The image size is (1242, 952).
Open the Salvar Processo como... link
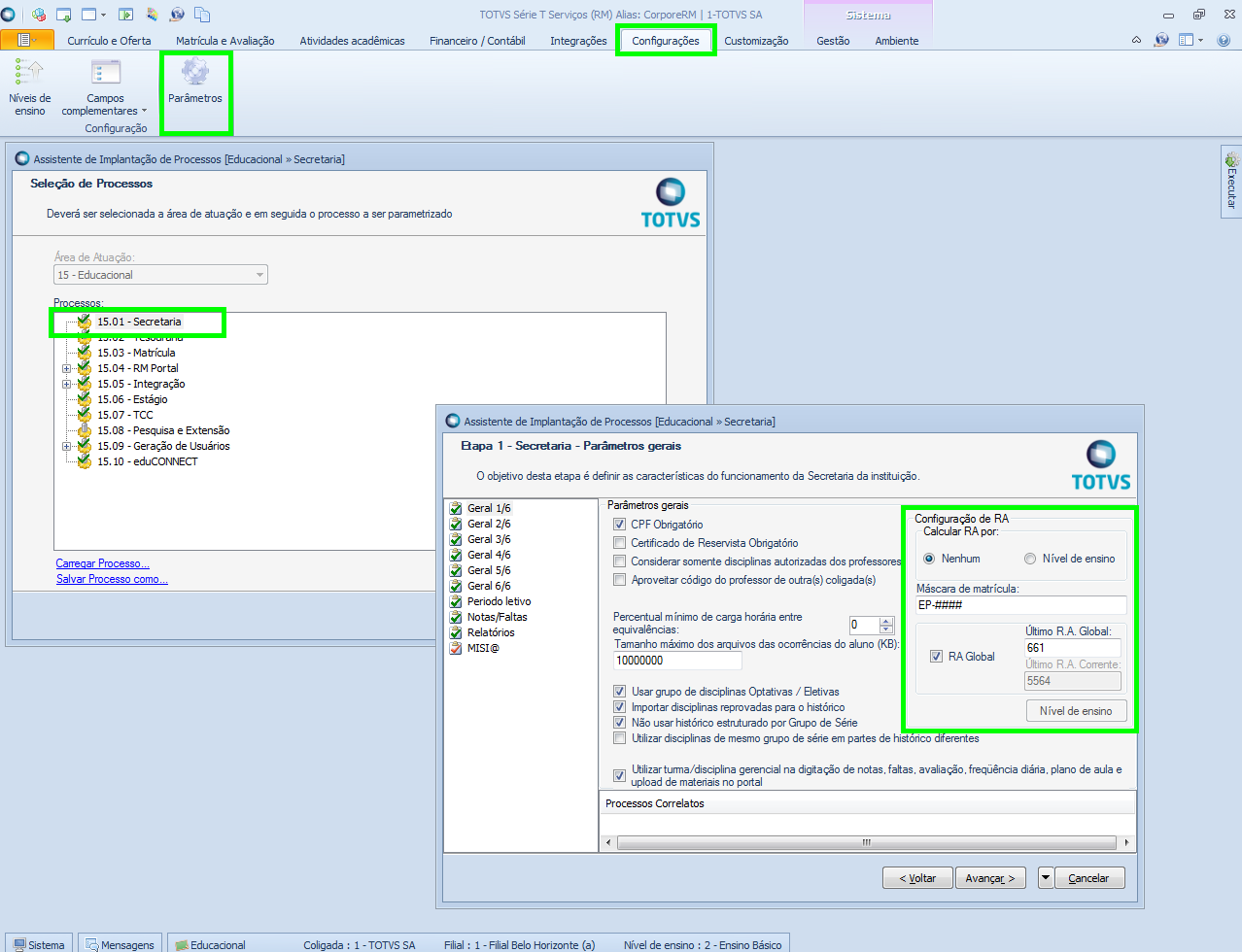(112, 579)
